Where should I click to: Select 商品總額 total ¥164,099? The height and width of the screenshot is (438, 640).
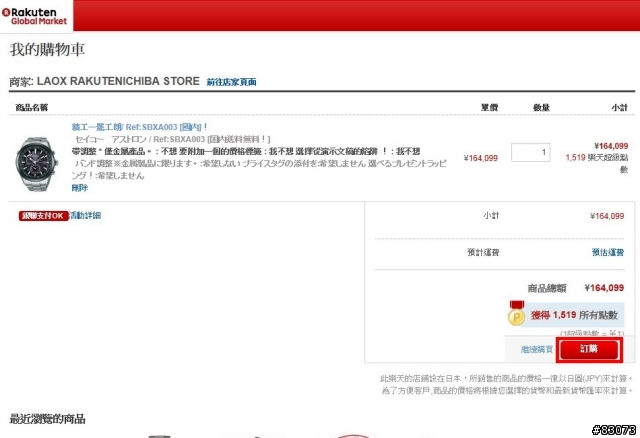[x=604, y=288]
